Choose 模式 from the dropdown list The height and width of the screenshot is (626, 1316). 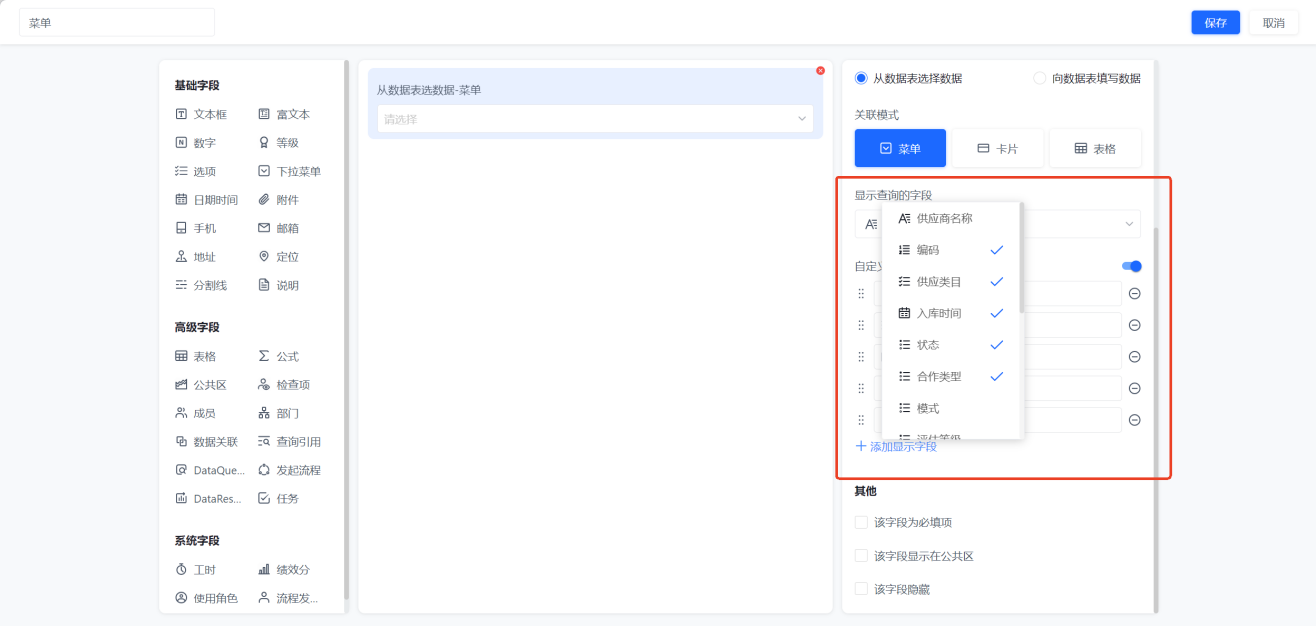point(951,408)
